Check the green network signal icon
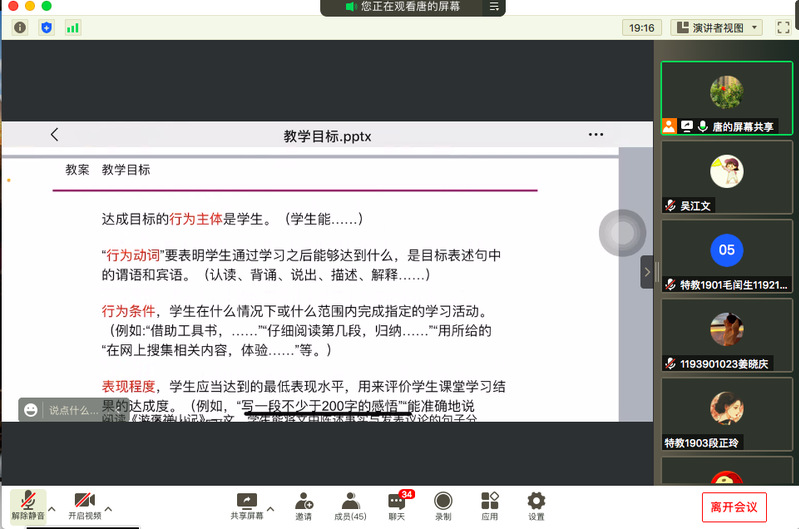The width and height of the screenshot is (799, 529). click(x=72, y=28)
